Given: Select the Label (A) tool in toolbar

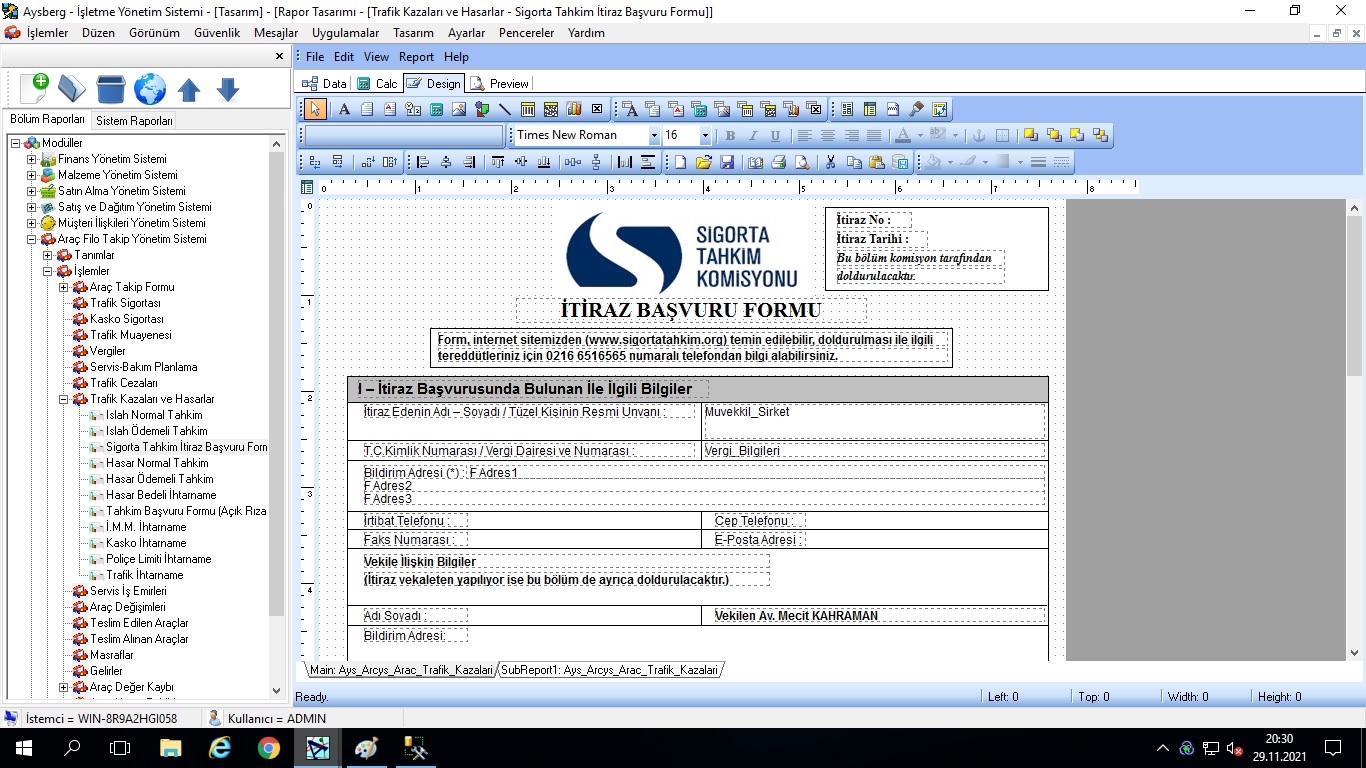Looking at the screenshot, I should tap(344, 109).
